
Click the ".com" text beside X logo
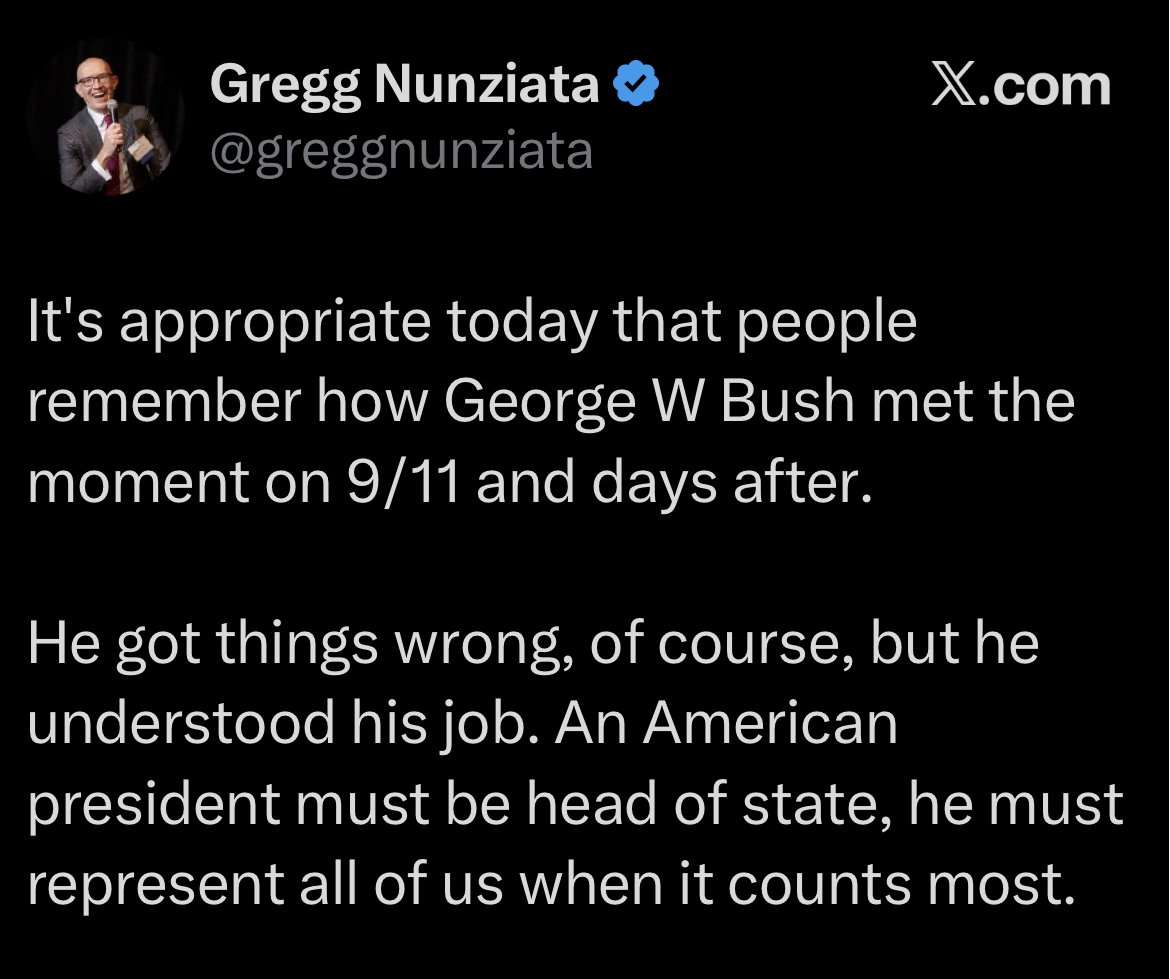1045,86
